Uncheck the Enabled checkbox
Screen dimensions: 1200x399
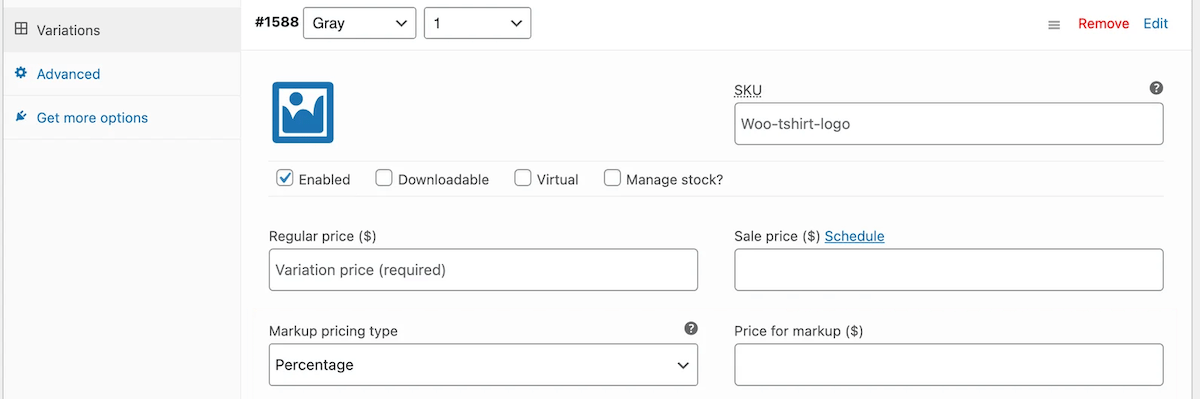[285, 178]
